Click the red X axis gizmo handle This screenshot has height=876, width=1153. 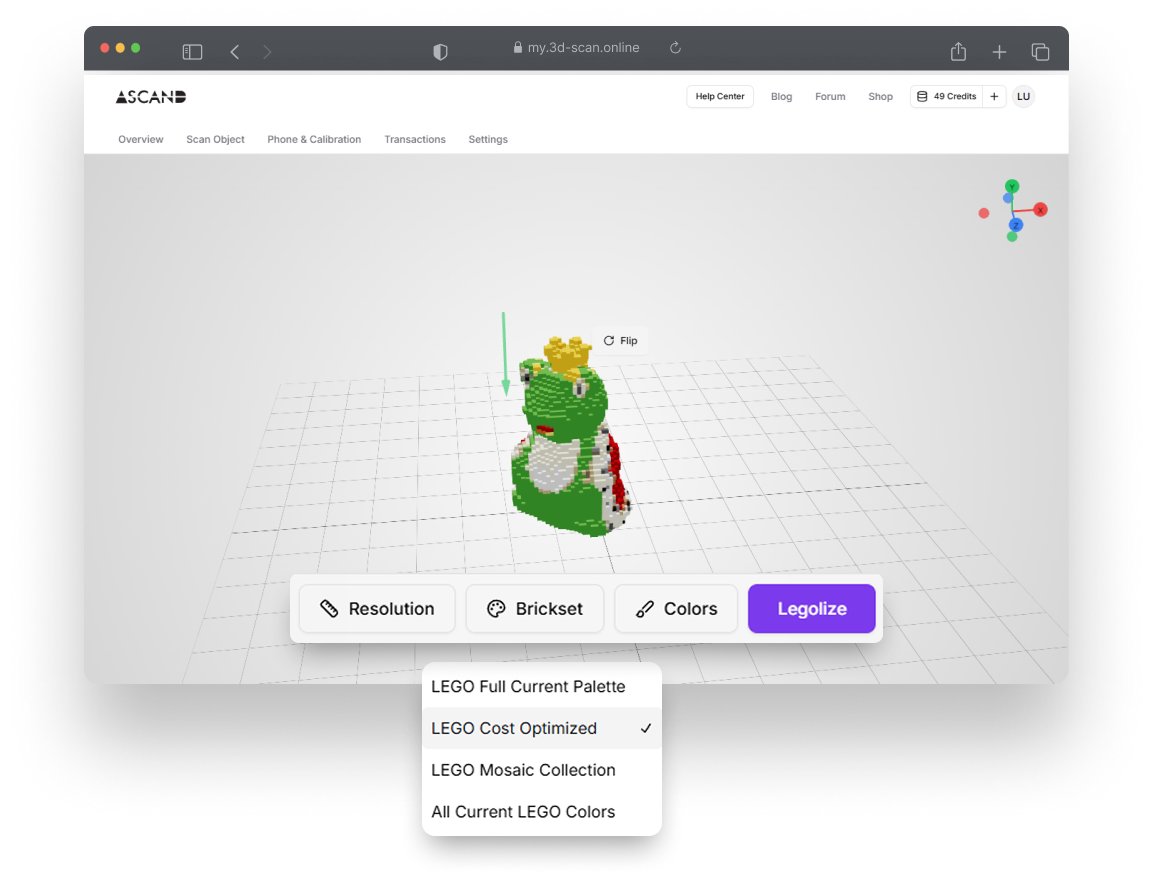tap(1040, 210)
